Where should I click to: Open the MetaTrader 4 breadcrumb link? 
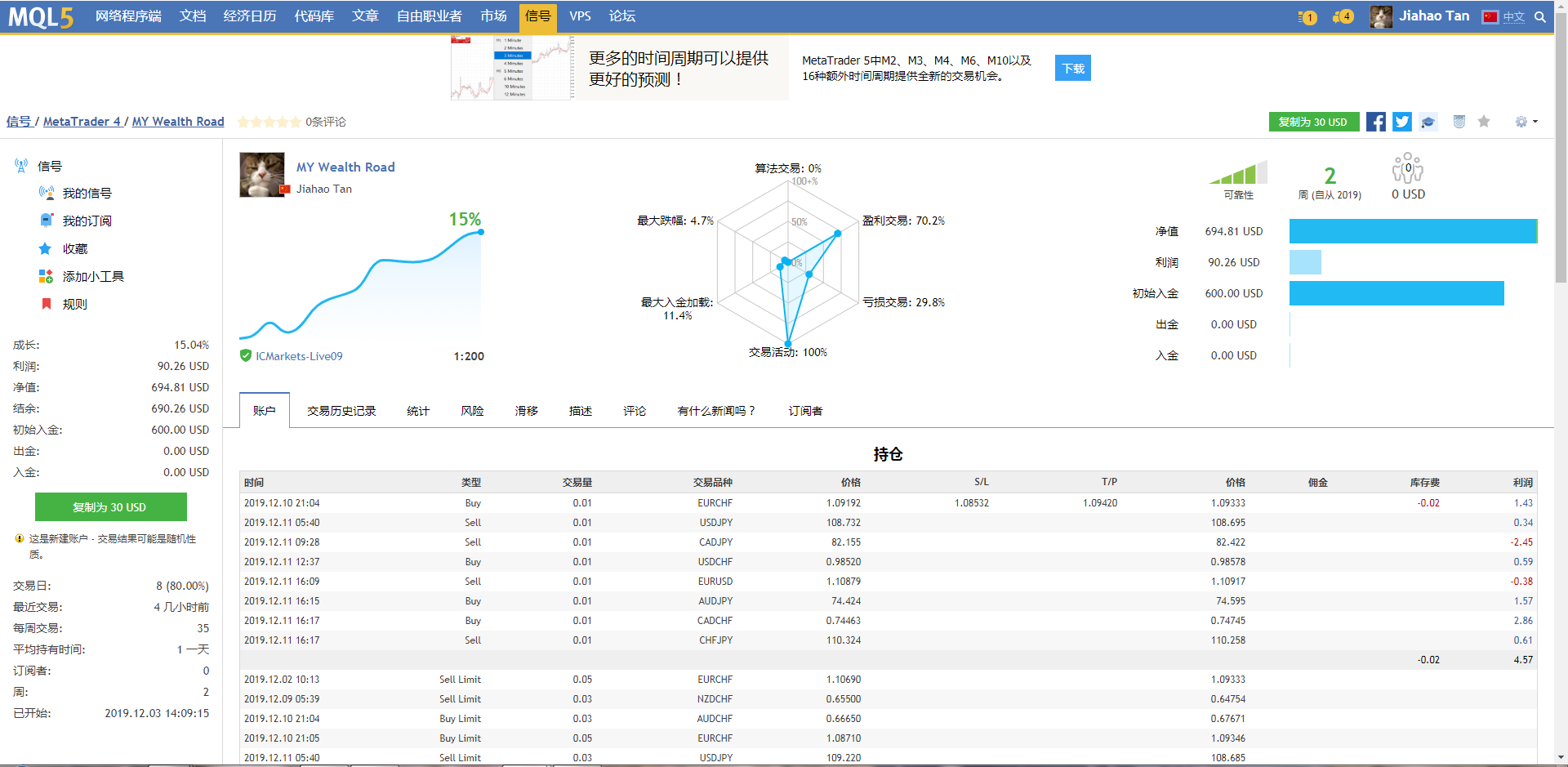[81, 122]
